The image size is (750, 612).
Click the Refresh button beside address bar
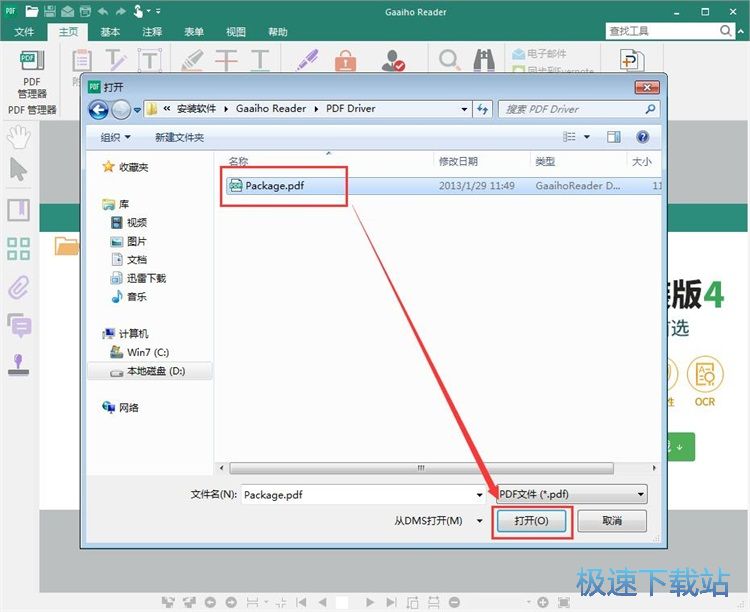click(x=483, y=109)
